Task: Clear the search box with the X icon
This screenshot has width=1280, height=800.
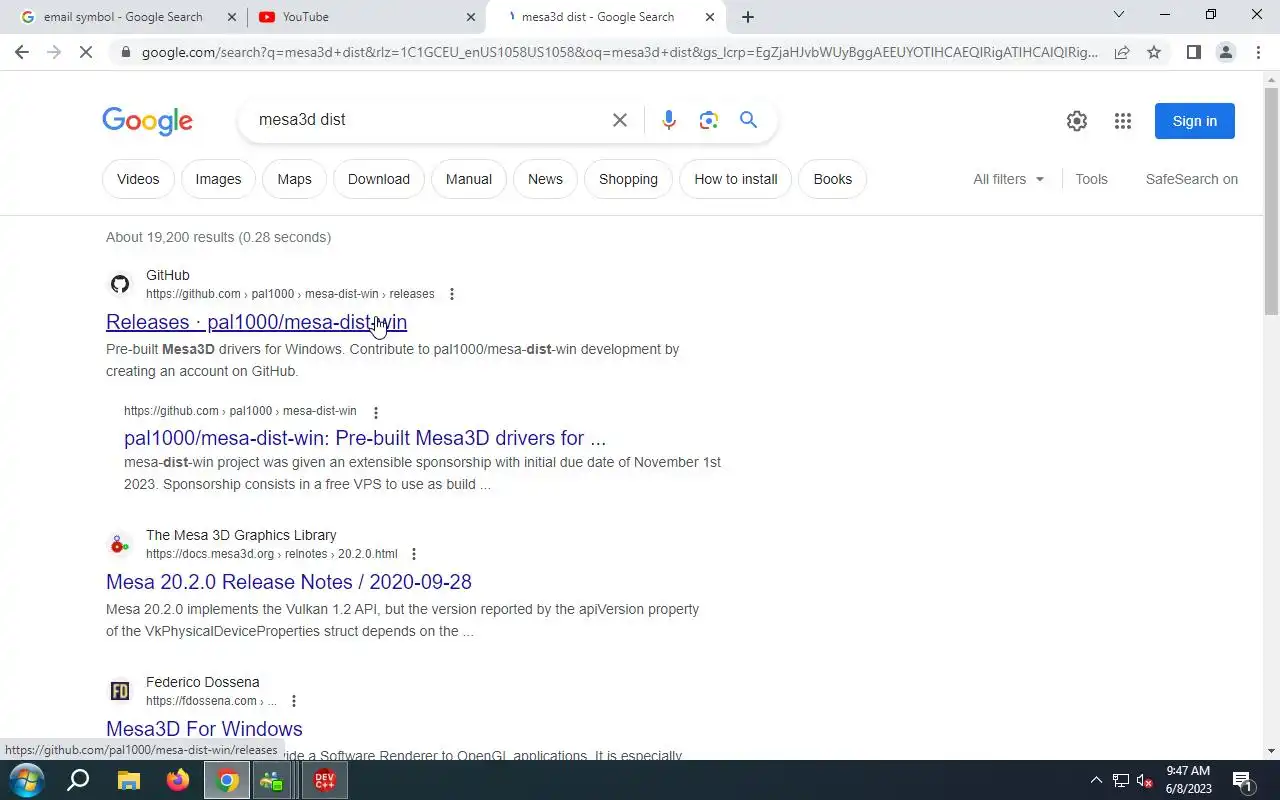Action: pos(620,120)
